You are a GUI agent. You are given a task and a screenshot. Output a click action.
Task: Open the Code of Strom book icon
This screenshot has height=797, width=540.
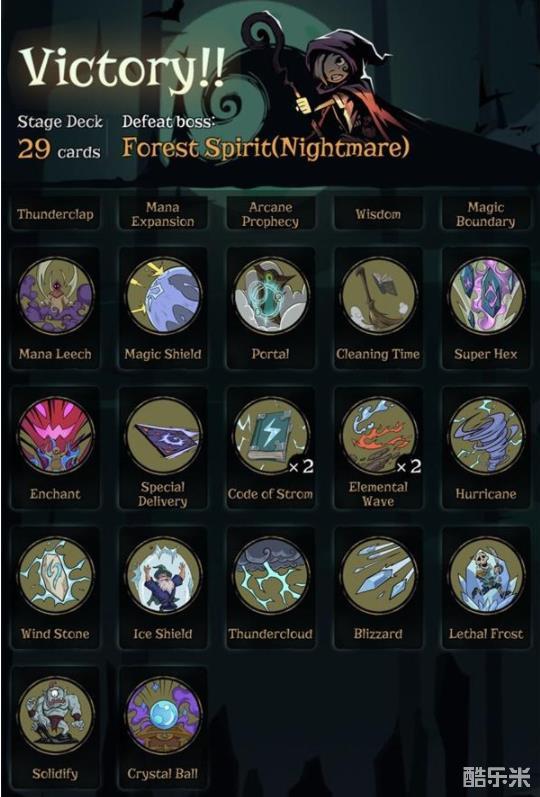click(271, 436)
